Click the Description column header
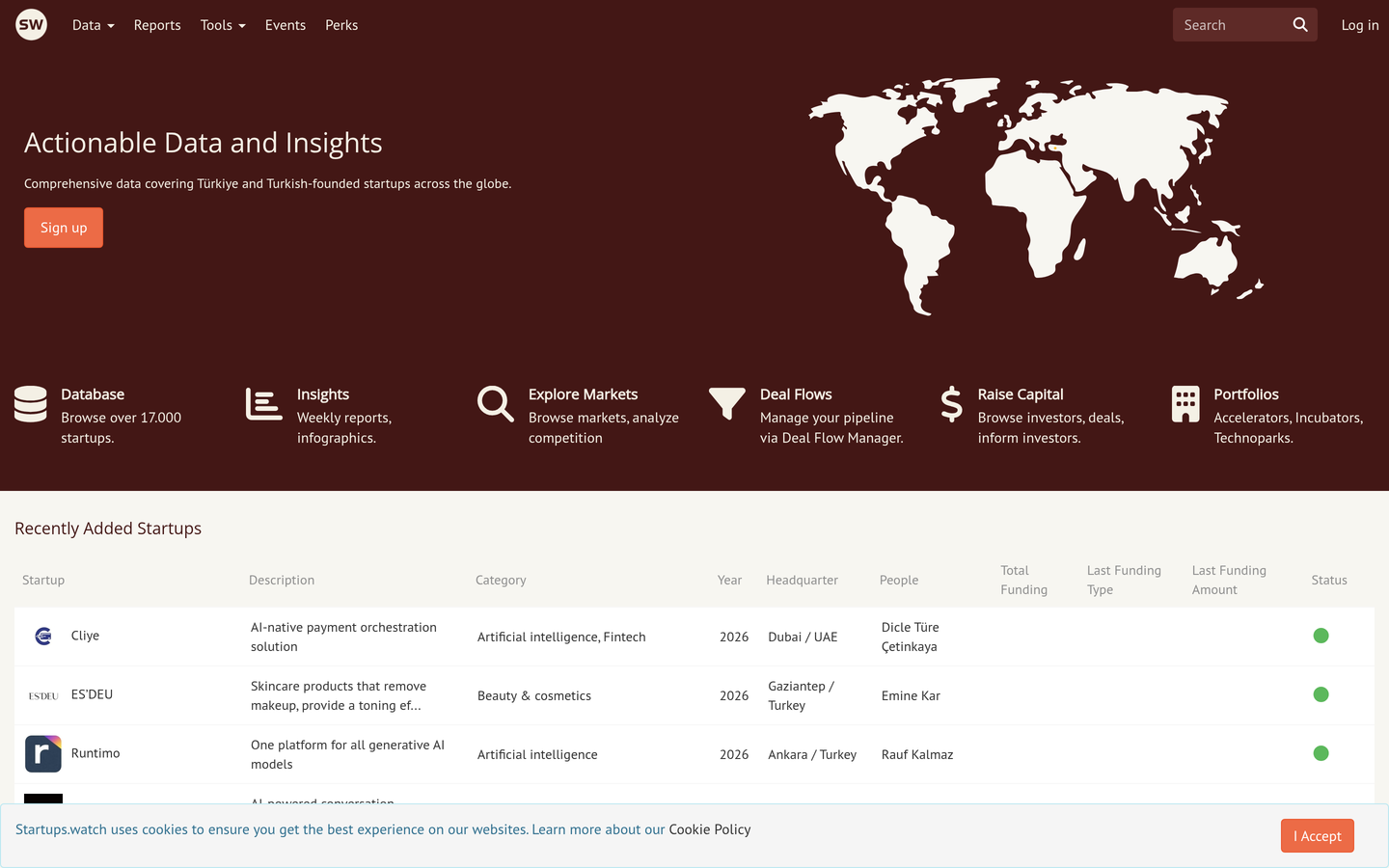The width and height of the screenshot is (1389, 868). click(282, 580)
